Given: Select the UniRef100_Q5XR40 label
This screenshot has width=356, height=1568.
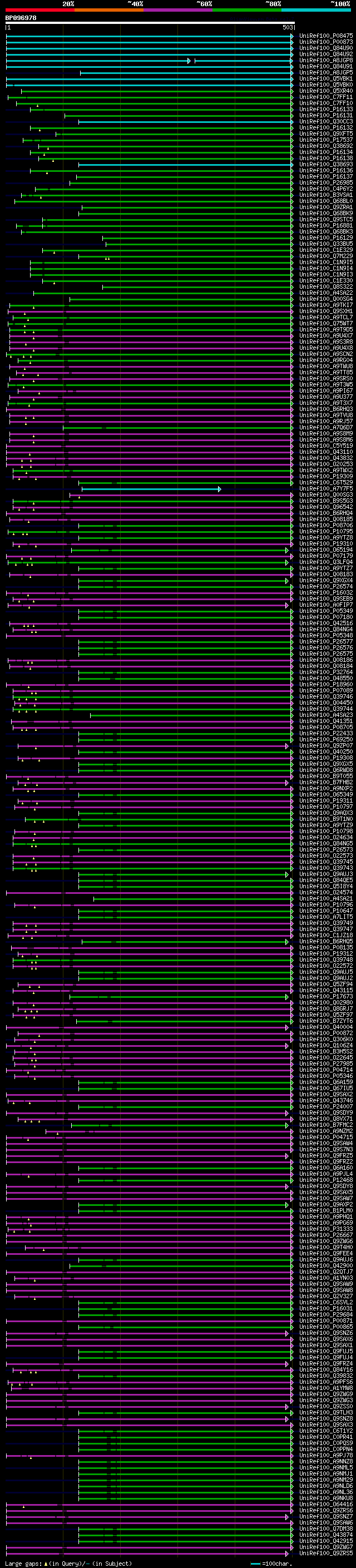Looking at the screenshot, I should pos(326,91).
